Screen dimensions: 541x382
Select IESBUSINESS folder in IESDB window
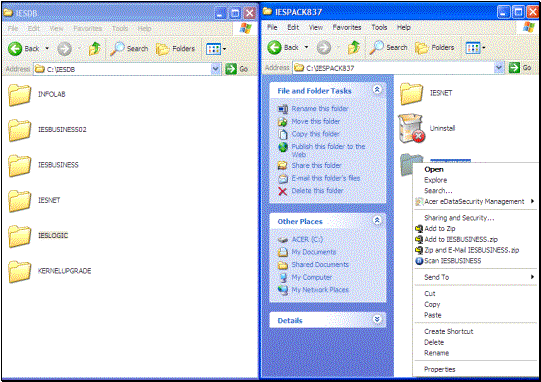pyautogui.click(x=20, y=165)
